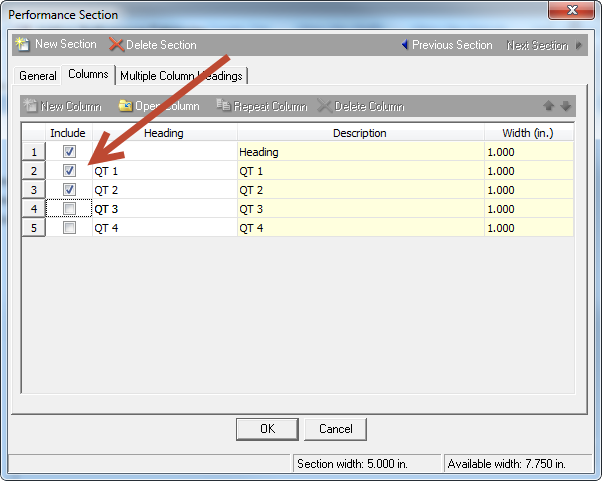Image resolution: width=602 pixels, height=481 pixels.
Task: Click the Delete Column X icon
Action: pos(324,106)
